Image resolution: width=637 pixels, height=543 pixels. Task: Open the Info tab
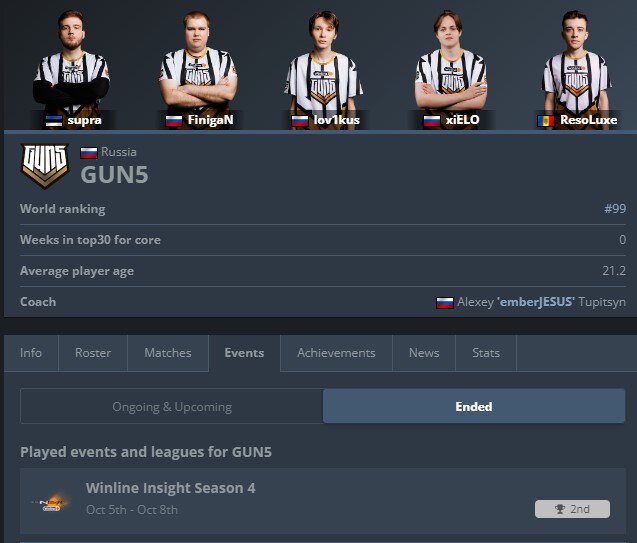31,353
